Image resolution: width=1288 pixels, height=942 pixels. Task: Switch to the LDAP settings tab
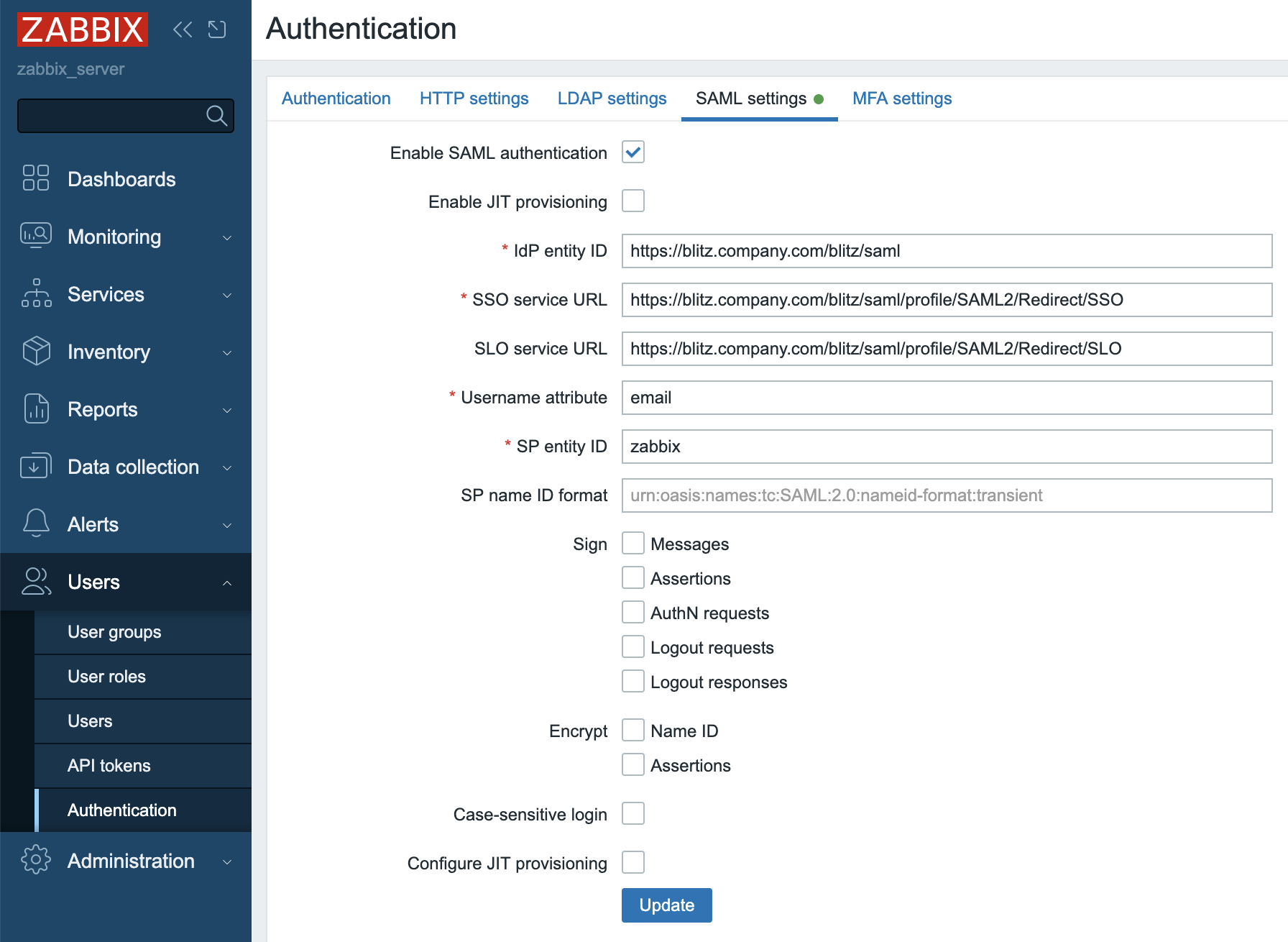tap(612, 99)
